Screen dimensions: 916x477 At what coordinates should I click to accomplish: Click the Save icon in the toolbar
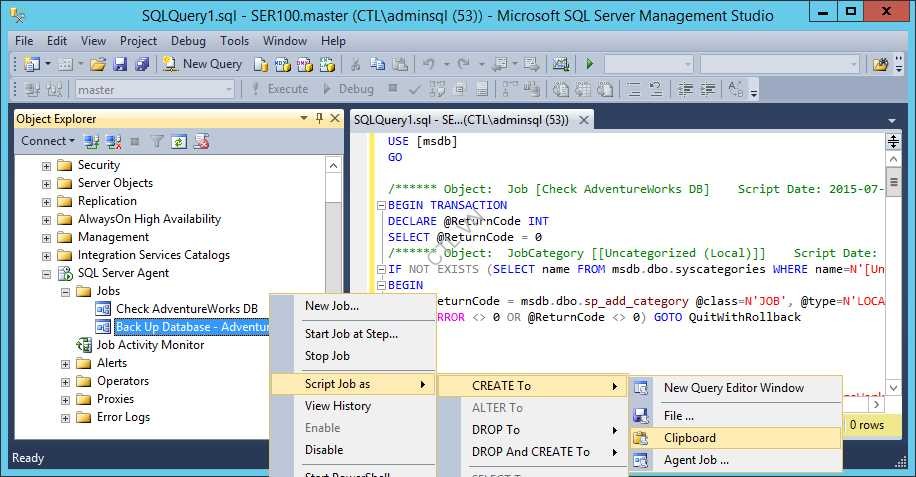pyautogui.click(x=119, y=64)
